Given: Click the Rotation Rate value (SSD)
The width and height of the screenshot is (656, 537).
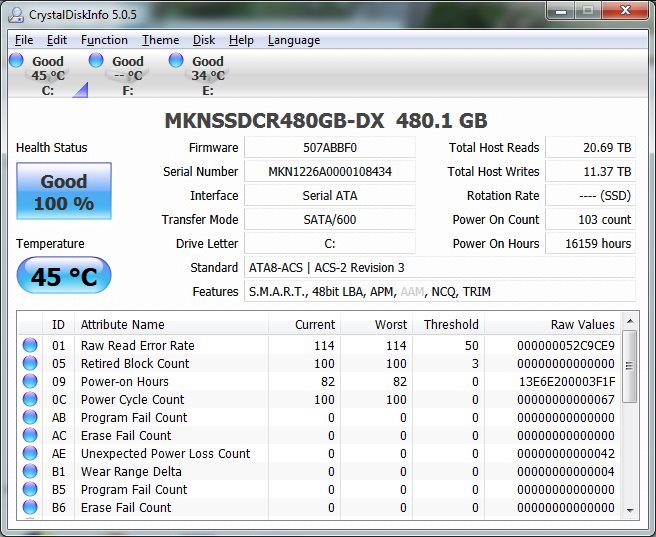Looking at the screenshot, I should 590,196.
